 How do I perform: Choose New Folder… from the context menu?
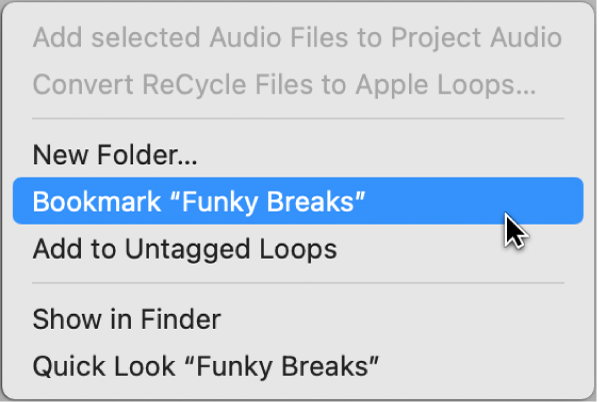tap(298, 155)
